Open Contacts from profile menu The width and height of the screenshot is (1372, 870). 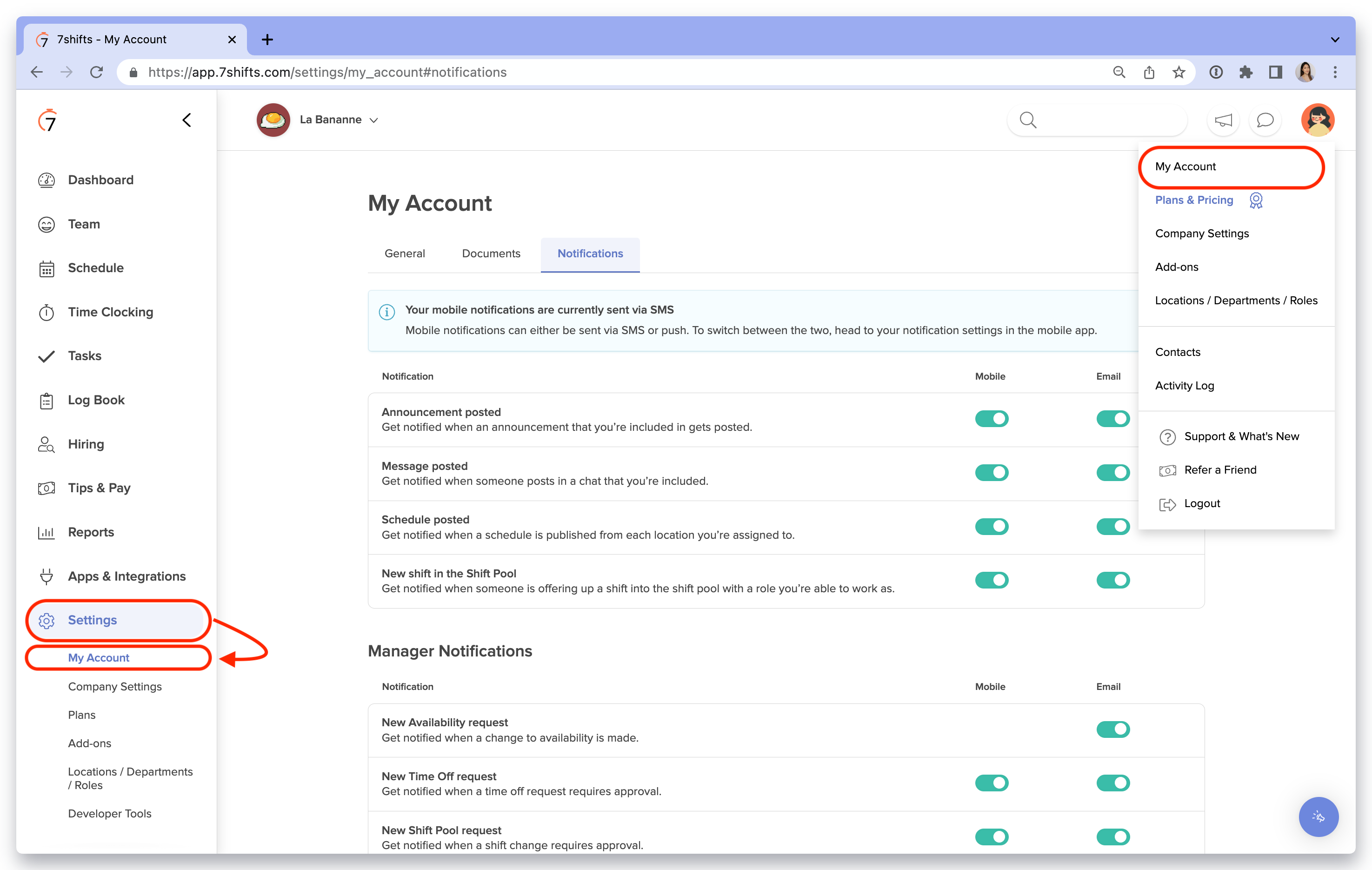coord(1178,352)
